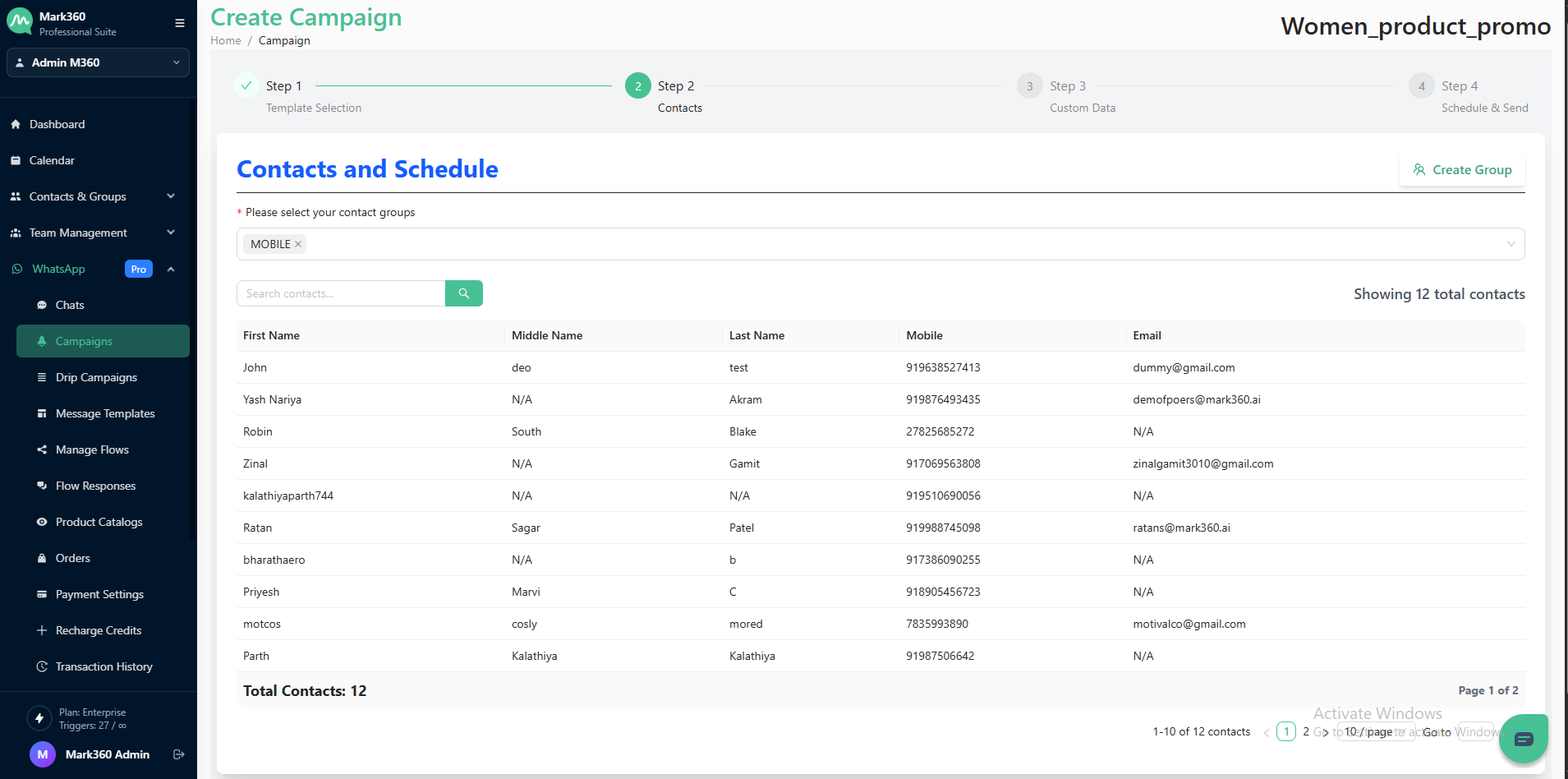Open Calendar from the sidebar

[x=52, y=160]
